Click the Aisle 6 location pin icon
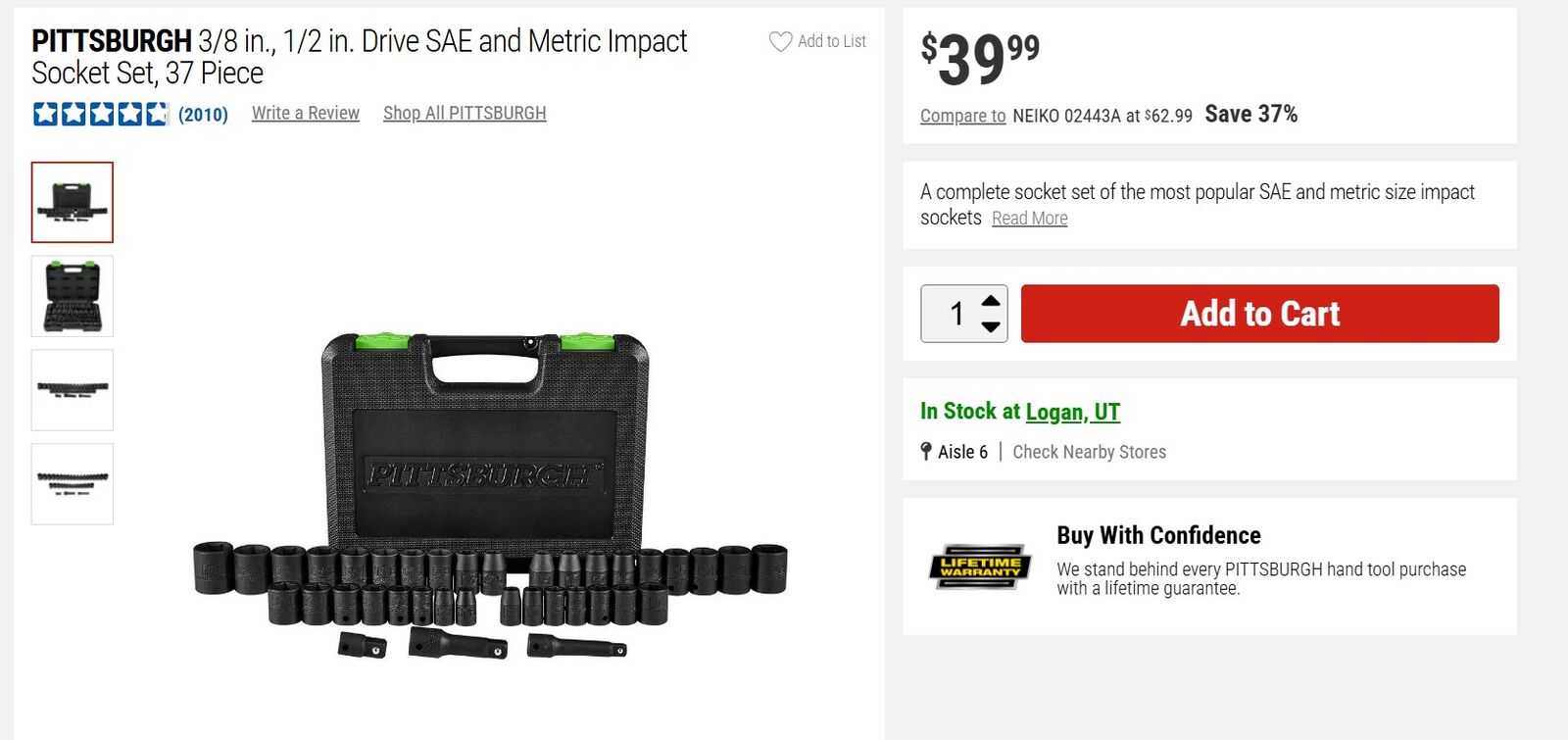The image size is (1568, 740). (x=926, y=452)
